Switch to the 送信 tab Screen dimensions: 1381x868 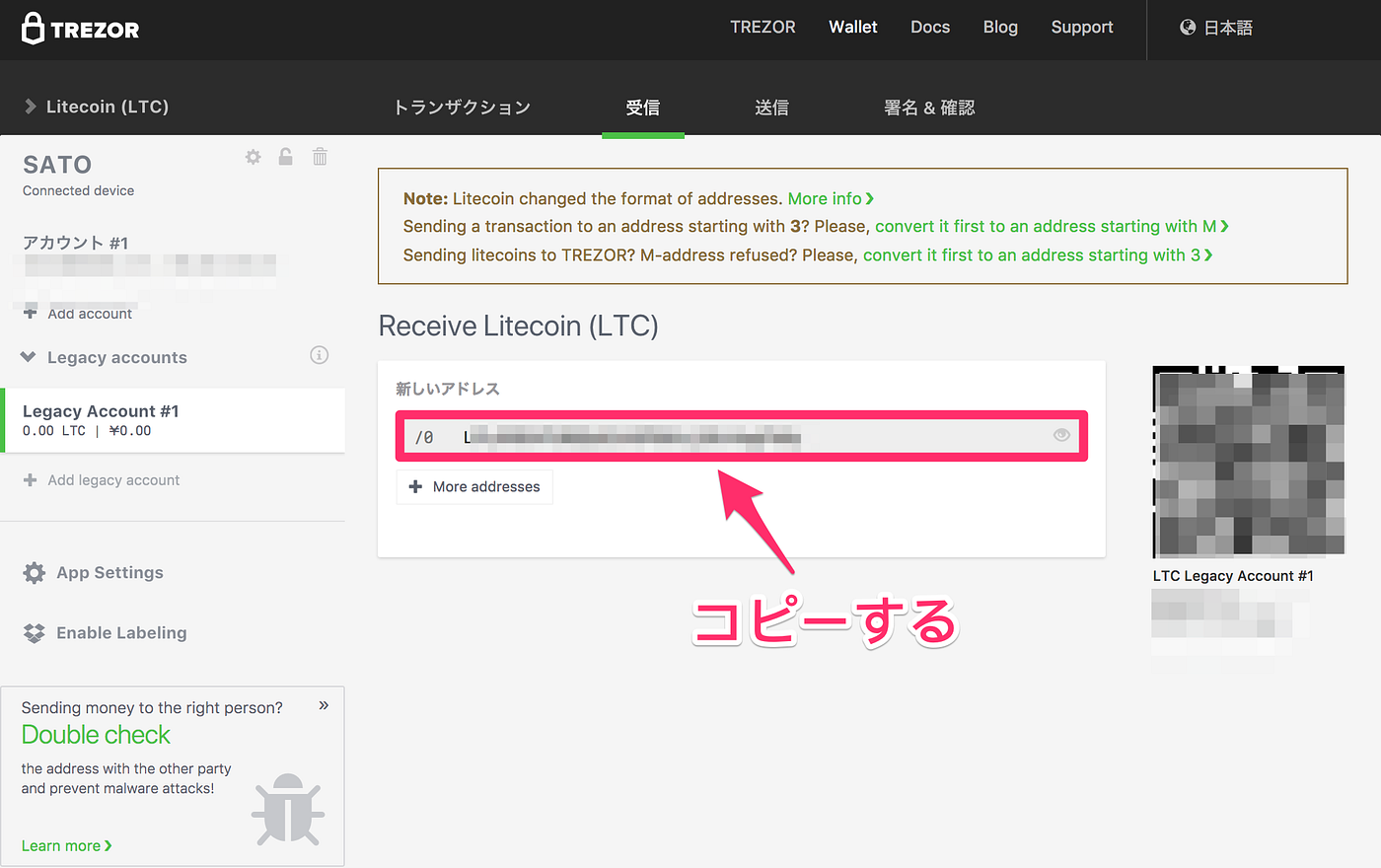click(771, 108)
